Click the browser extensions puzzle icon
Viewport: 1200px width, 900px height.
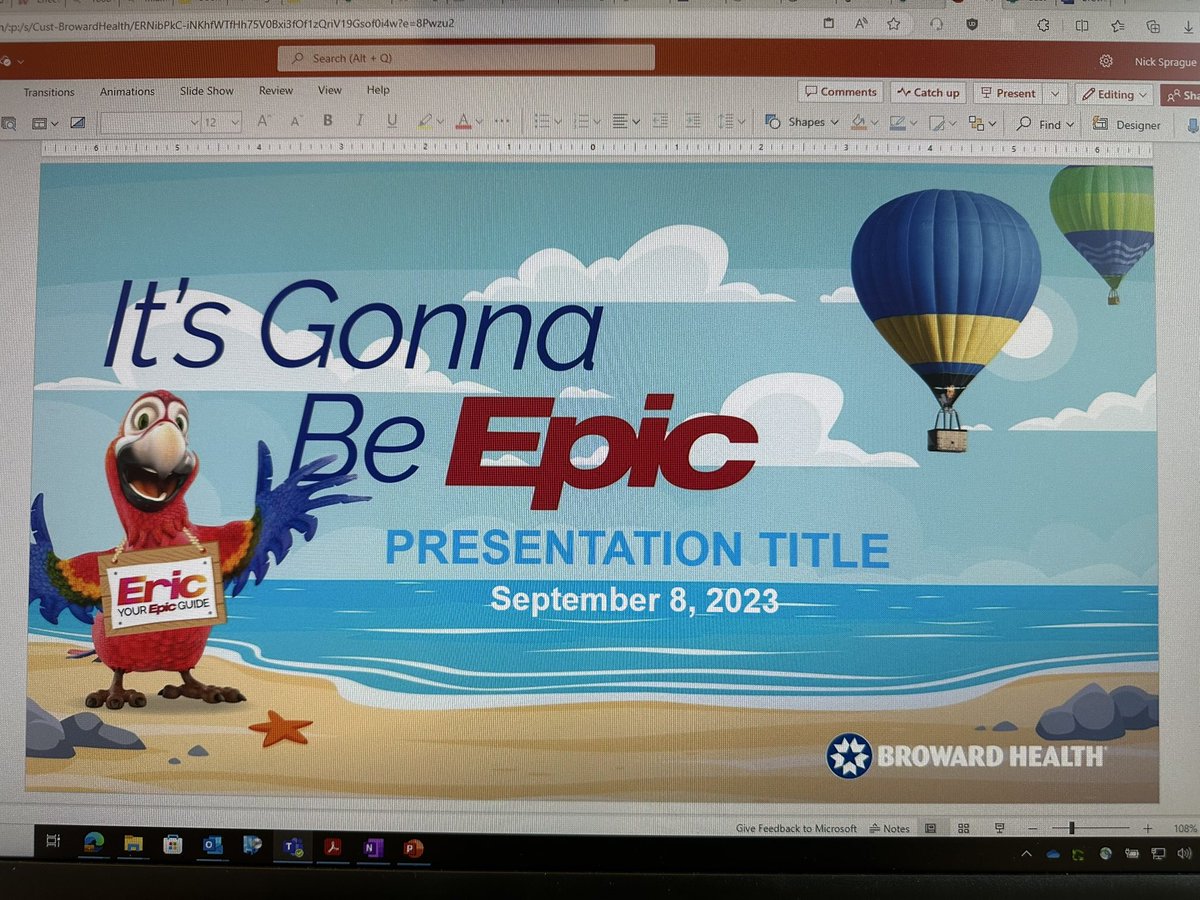coord(1042,26)
